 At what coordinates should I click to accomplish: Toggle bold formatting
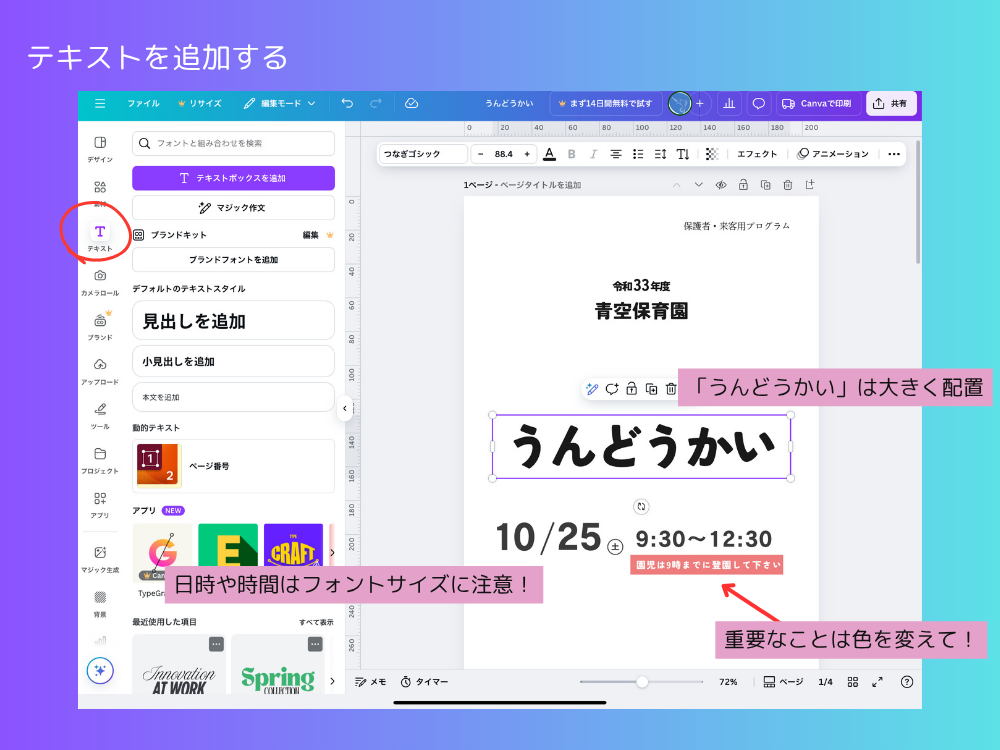pyautogui.click(x=571, y=154)
